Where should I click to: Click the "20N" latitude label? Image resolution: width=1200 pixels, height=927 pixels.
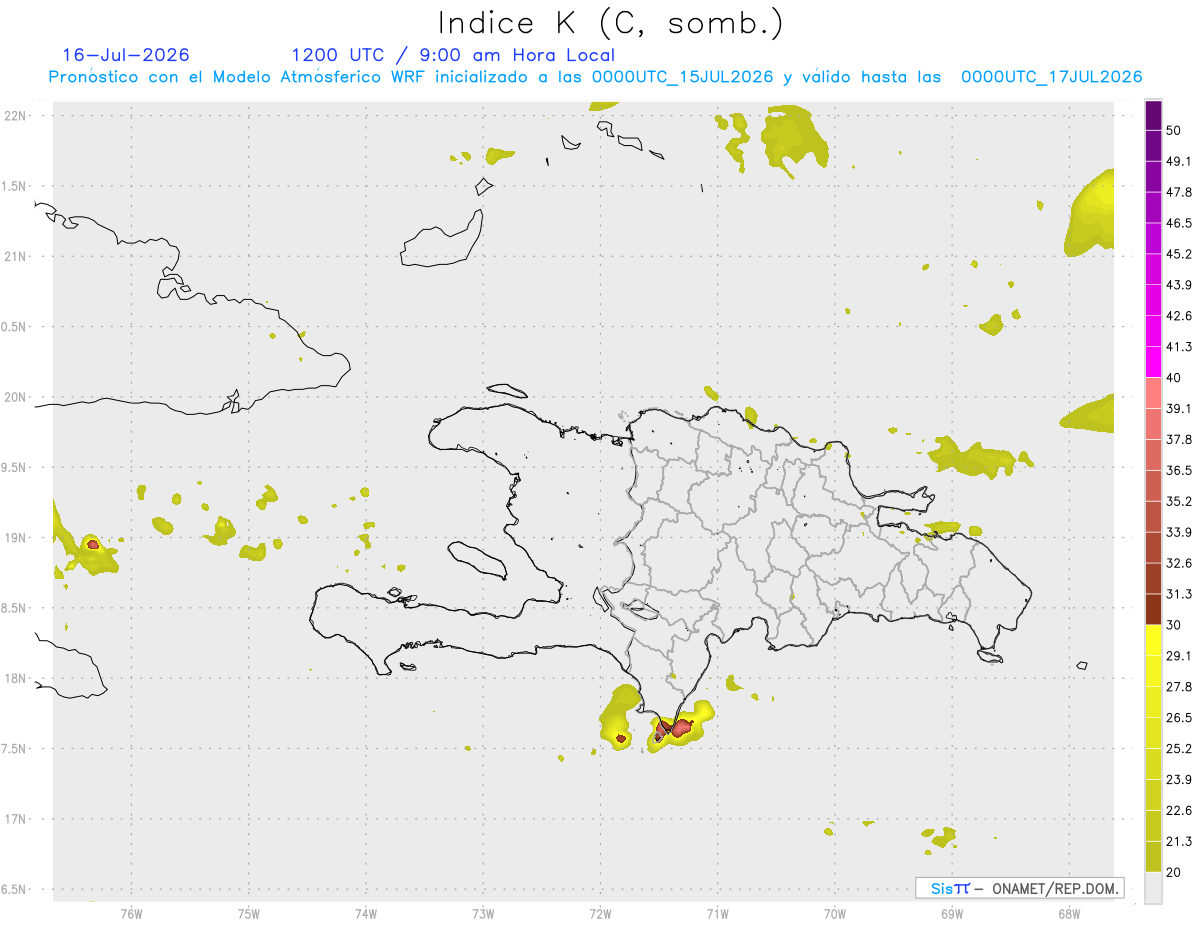coord(16,397)
